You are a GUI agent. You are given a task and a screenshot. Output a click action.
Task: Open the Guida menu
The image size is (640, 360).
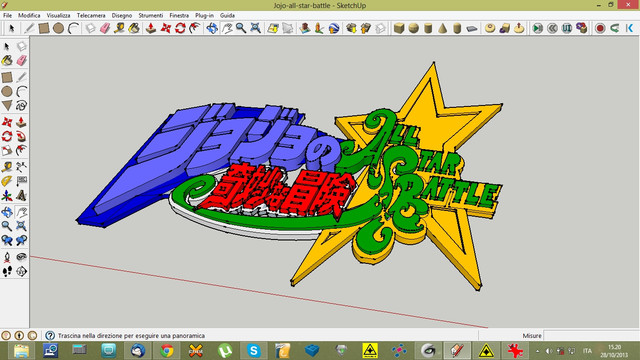pyautogui.click(x=227, y=16)
